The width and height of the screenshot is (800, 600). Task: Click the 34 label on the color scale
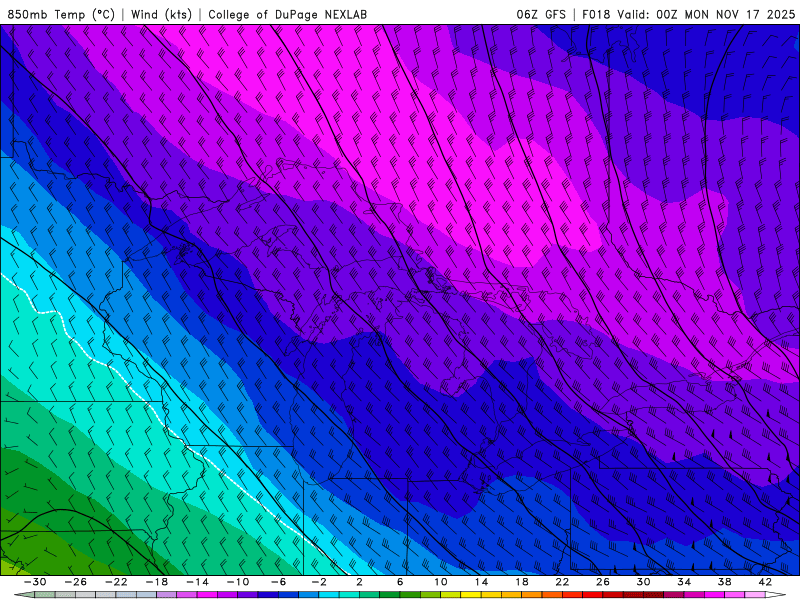click(684, 582)
